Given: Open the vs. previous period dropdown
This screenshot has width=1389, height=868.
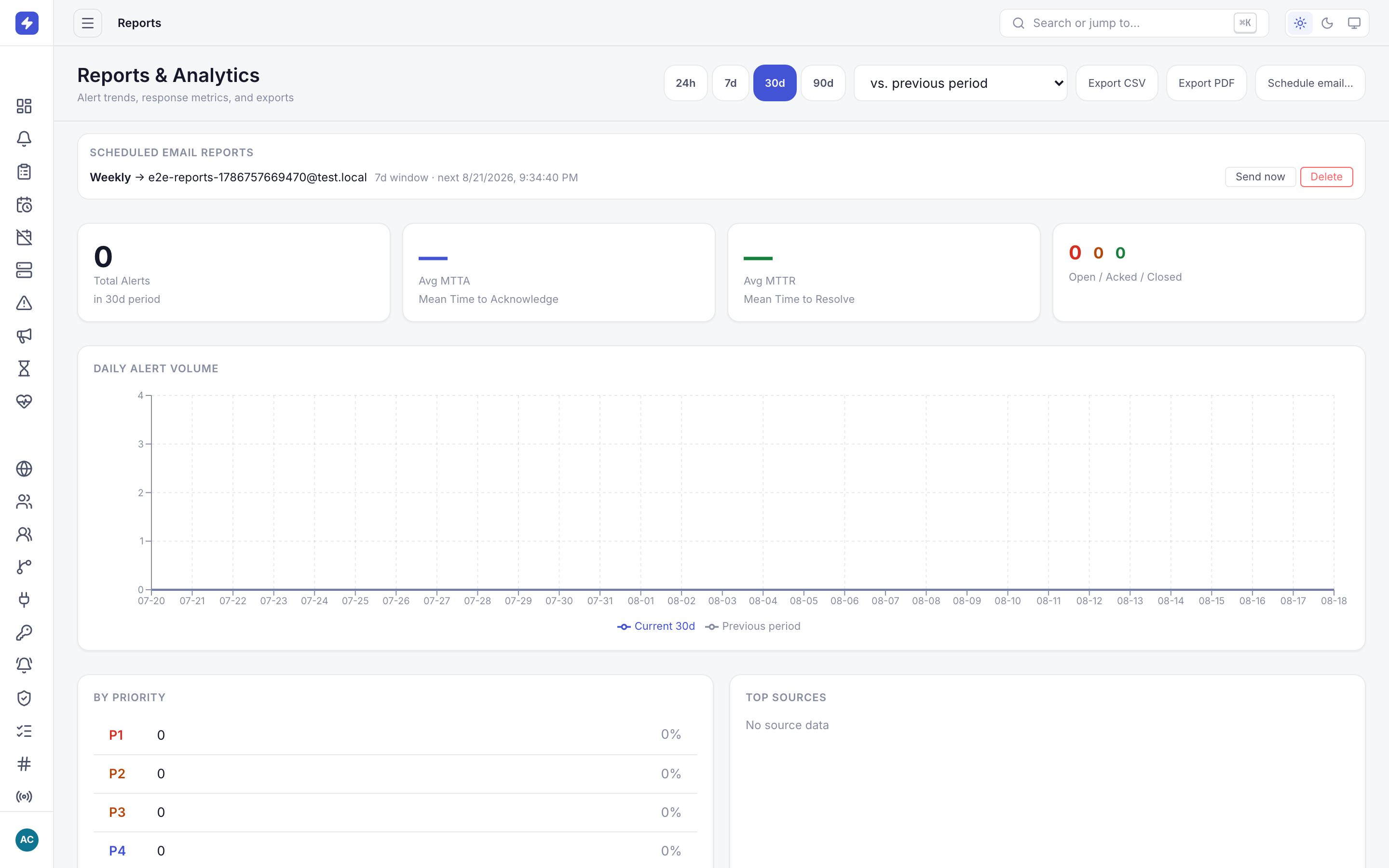Looking at the screenshot, I should tap(960, 82).
